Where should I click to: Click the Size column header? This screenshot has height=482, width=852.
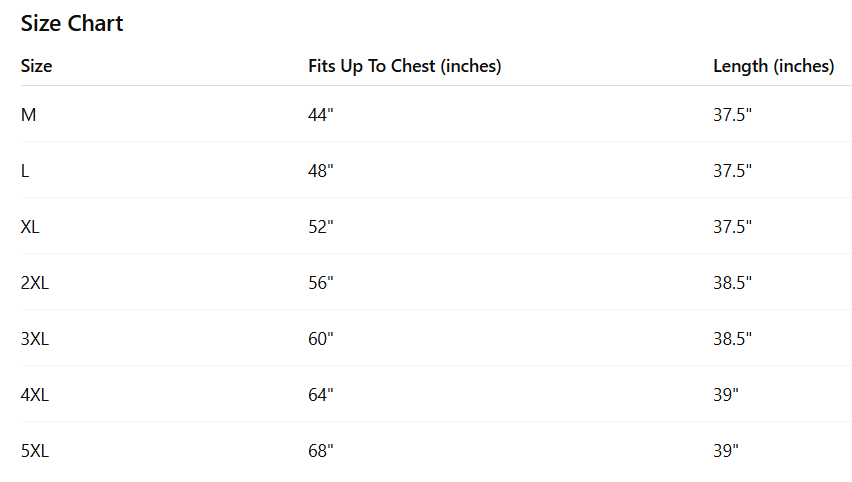pyautogui.click(x=37, y=66)
